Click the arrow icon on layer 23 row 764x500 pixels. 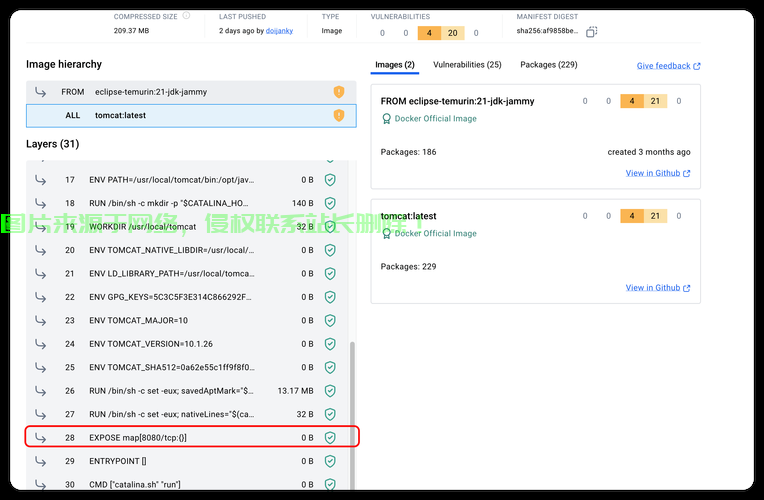coord(40,320)
